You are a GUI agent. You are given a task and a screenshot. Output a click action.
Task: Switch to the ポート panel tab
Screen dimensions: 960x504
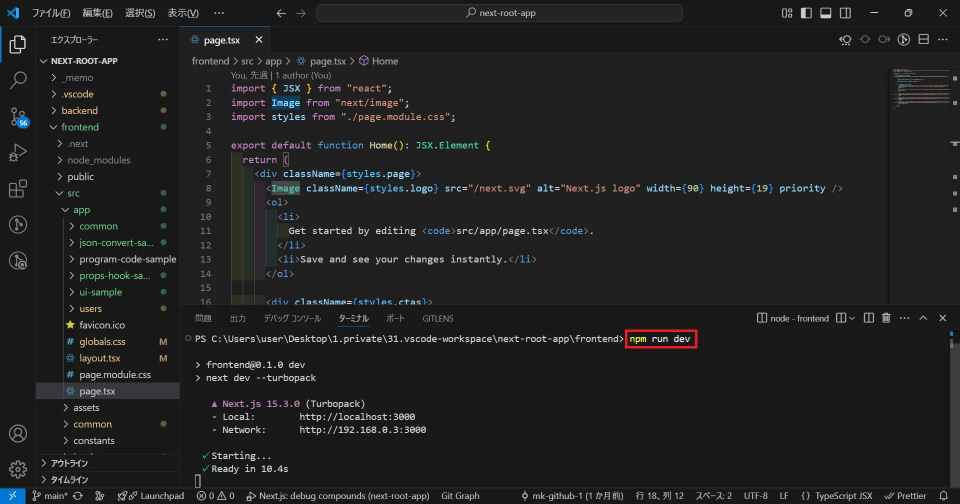click(x=396, y=318)
